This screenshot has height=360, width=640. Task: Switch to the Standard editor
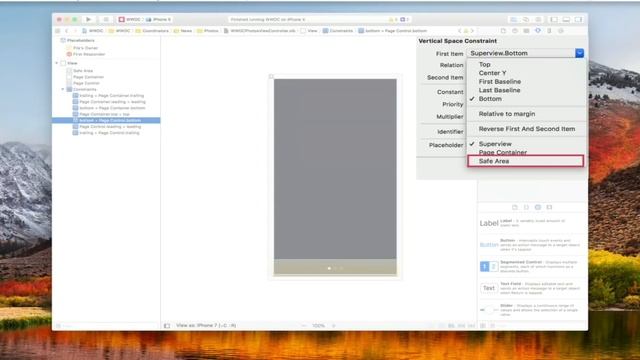tap(513, 19)
